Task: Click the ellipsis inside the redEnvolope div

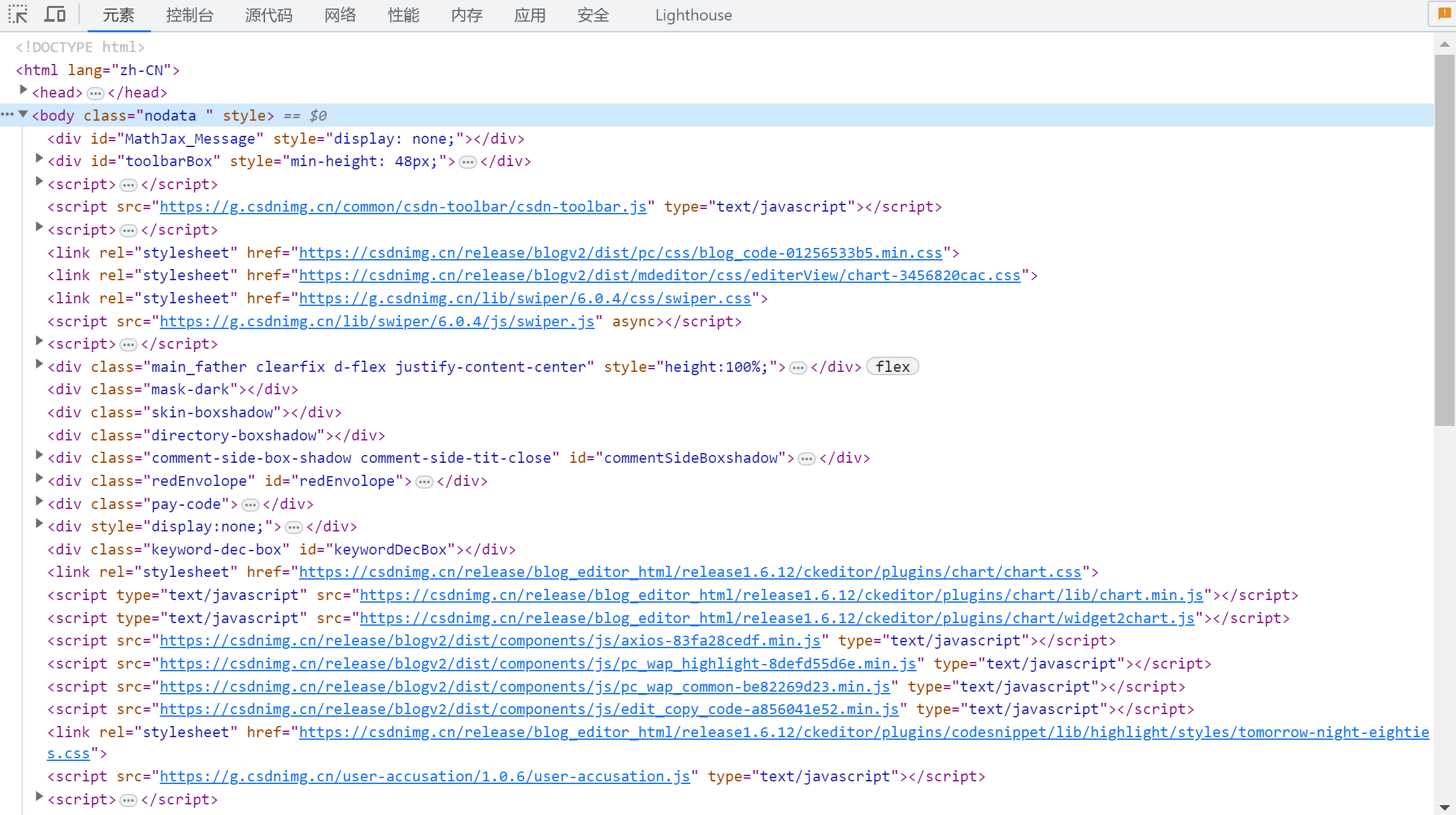Action: [x=424, y=482]
